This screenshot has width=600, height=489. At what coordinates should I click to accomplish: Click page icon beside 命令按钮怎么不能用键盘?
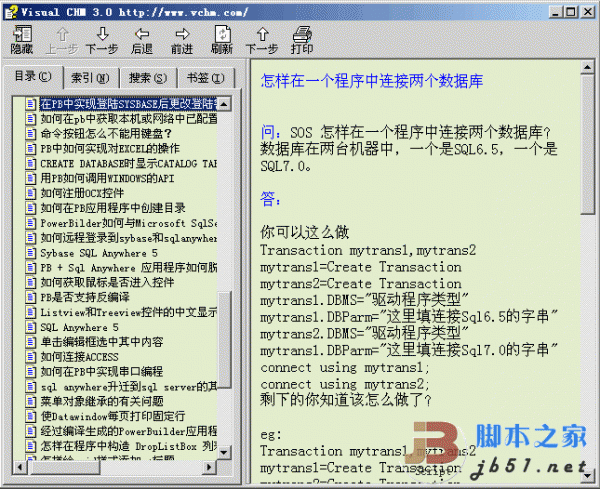click(x=31, y=134)
